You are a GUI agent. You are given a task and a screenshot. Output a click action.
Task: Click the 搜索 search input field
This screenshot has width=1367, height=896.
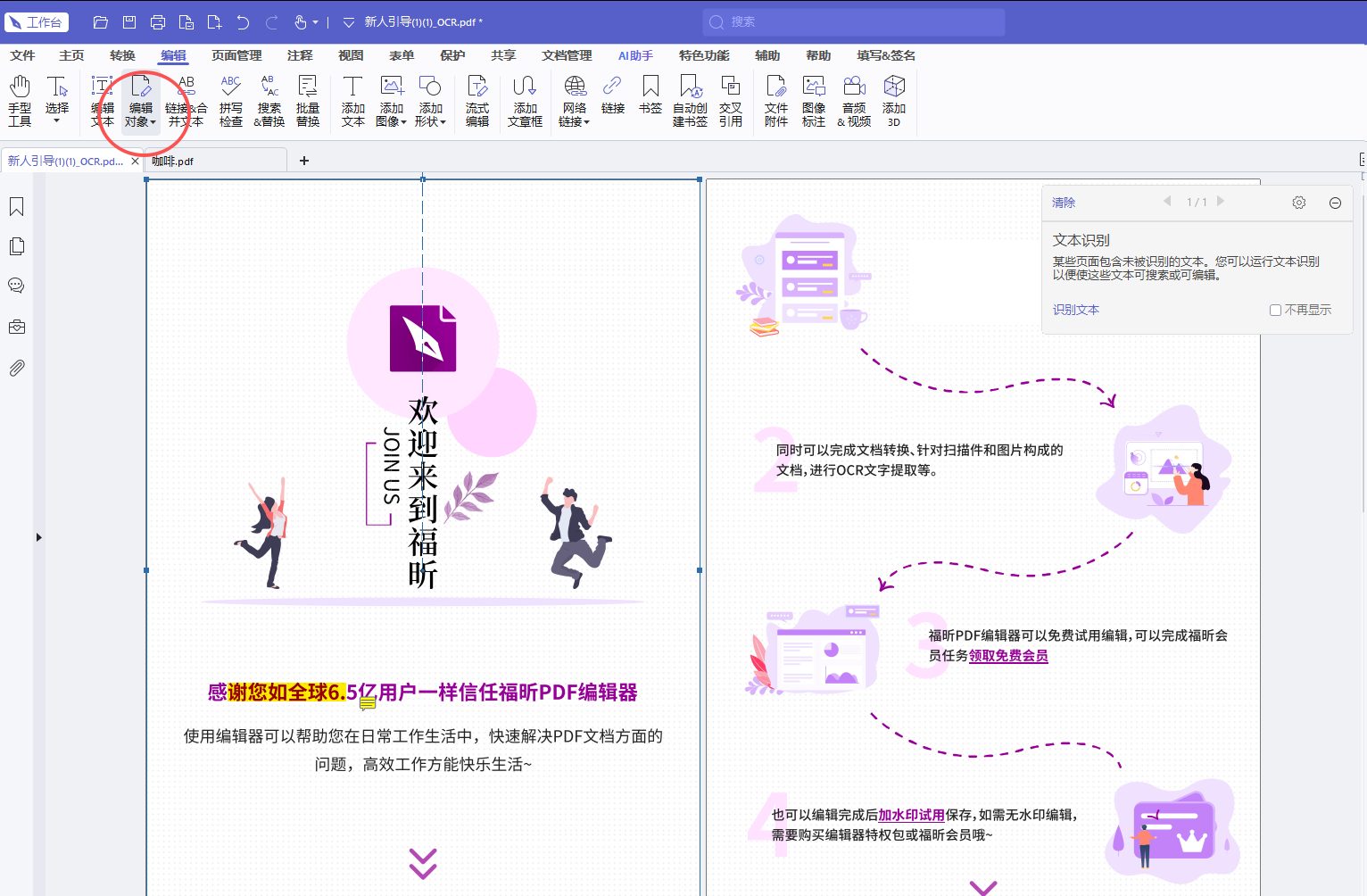click(x=854, y=21)
